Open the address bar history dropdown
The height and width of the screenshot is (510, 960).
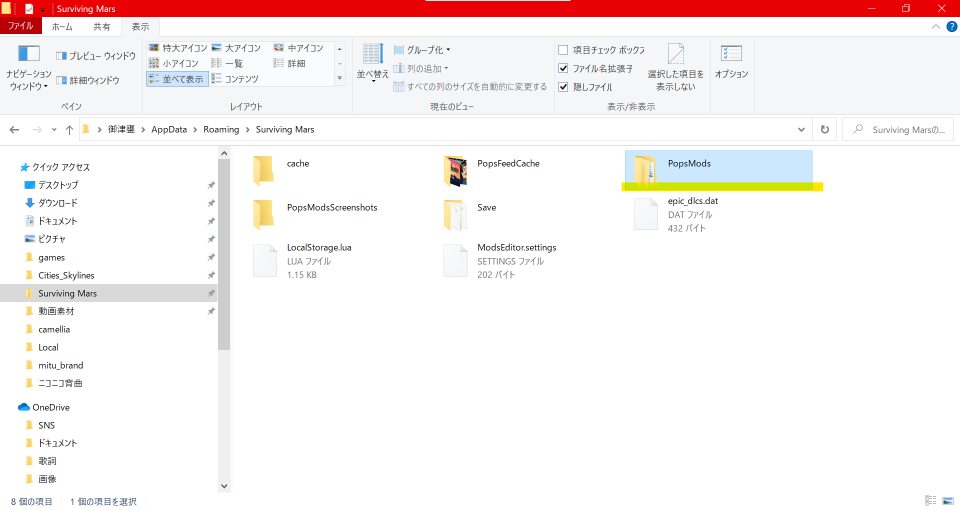click(x=801, y=130)
